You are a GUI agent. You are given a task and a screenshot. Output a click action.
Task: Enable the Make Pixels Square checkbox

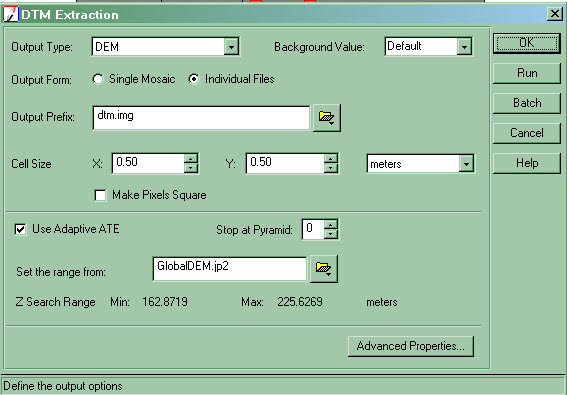point(100,195)
